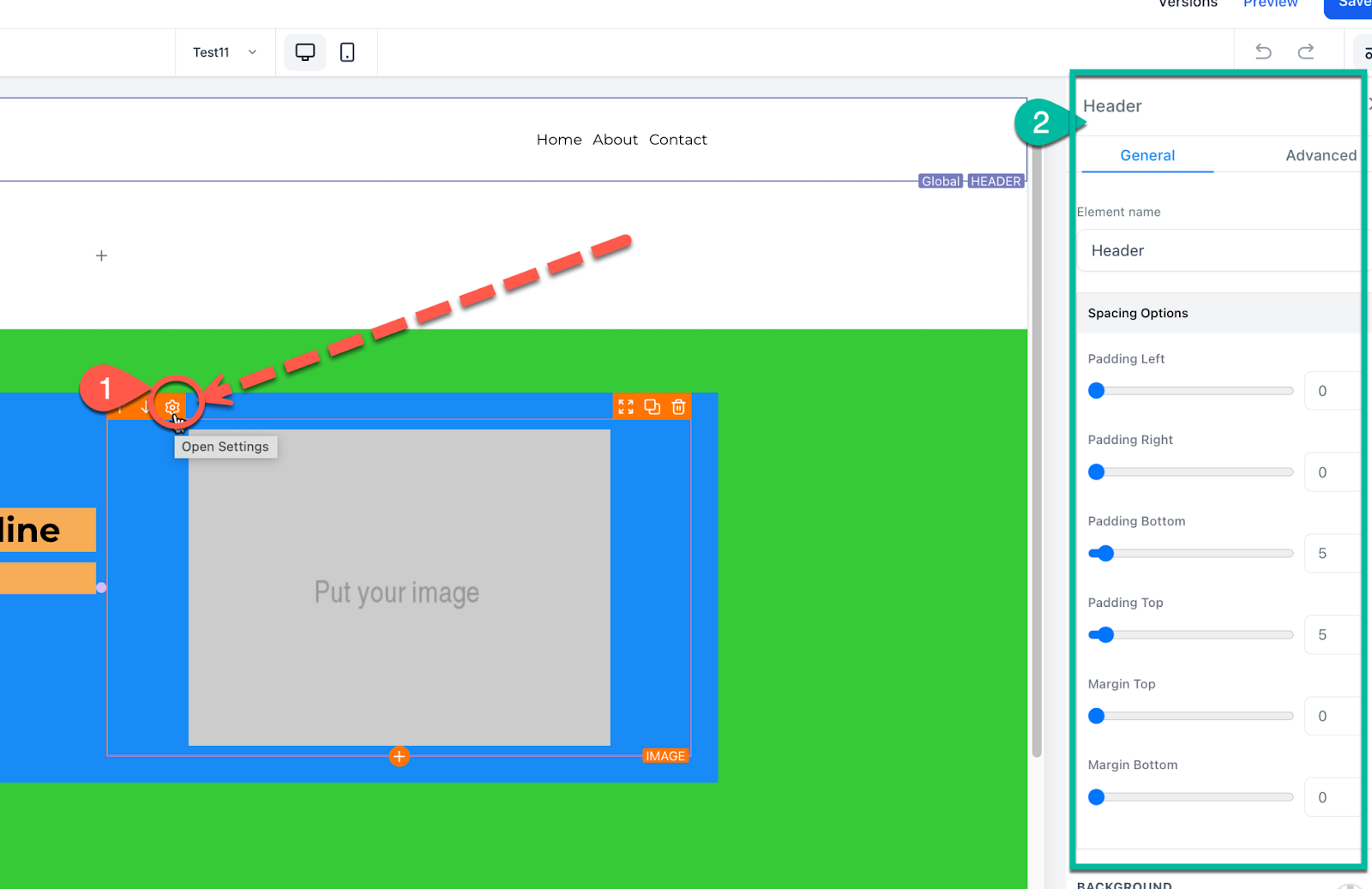Click the expand corners icon on image
The width and height of the screenshot is (1372, 889).
tap(626, 406)
